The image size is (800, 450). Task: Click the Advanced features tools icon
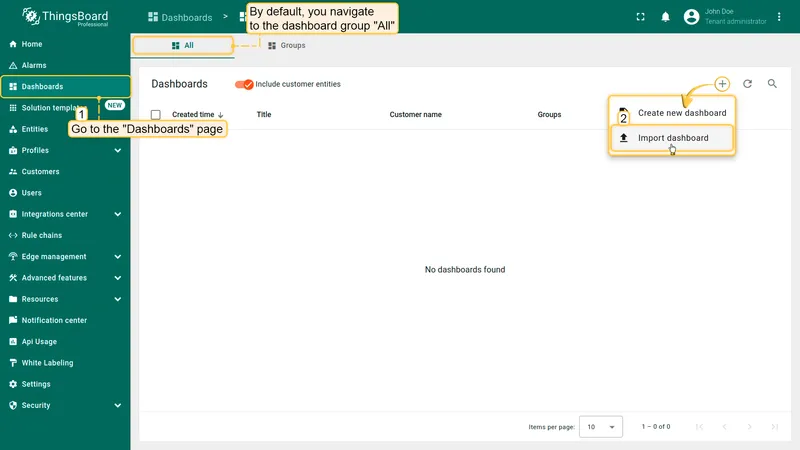point(13,278)
